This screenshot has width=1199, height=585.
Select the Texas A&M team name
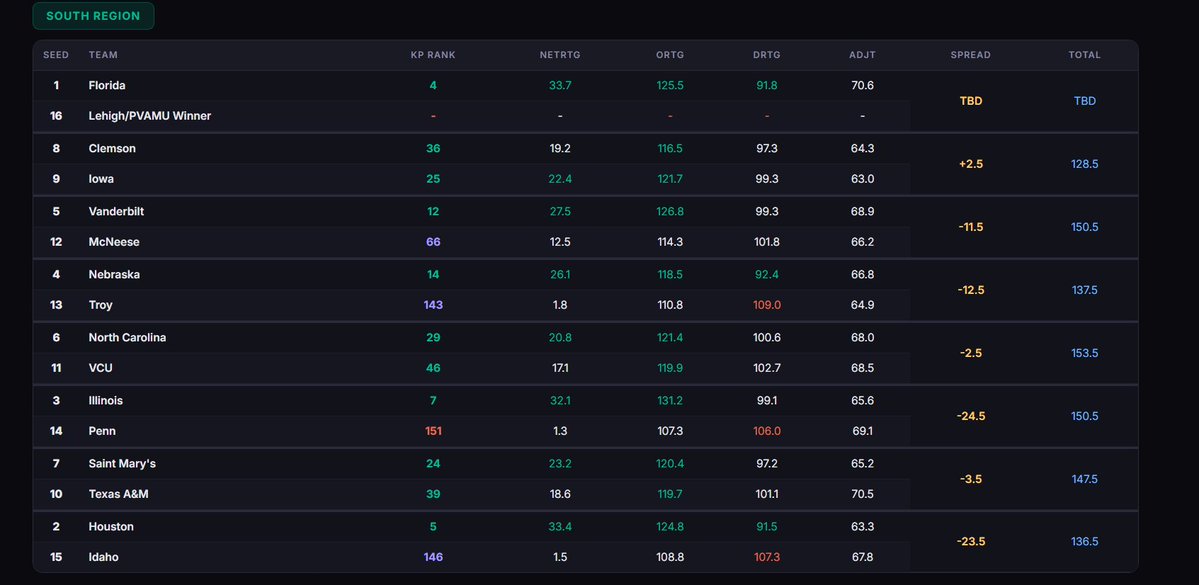pos(119,494)
